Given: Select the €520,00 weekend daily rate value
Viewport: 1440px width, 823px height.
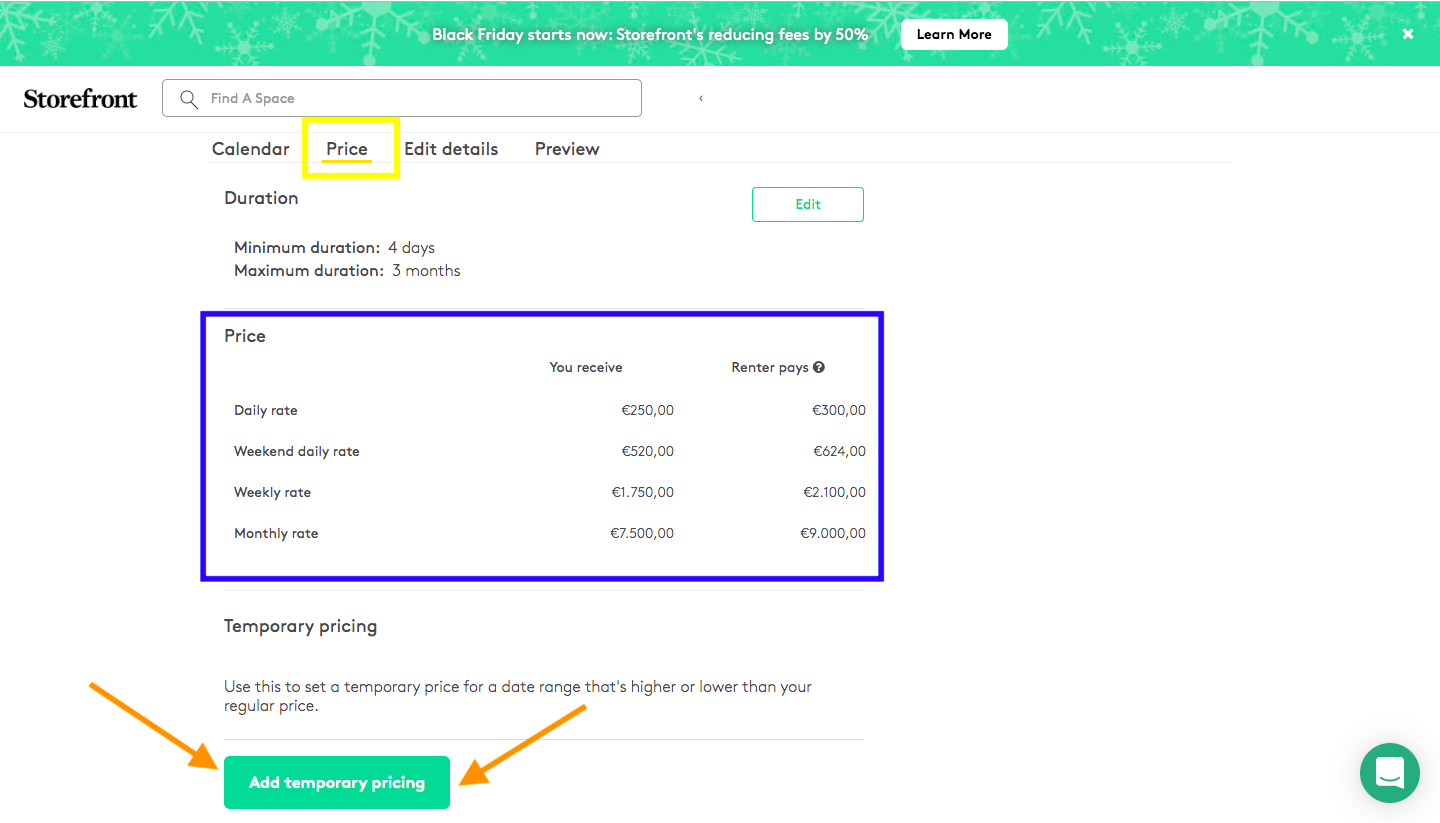Looking at the screenshot, I should (647, 451).
